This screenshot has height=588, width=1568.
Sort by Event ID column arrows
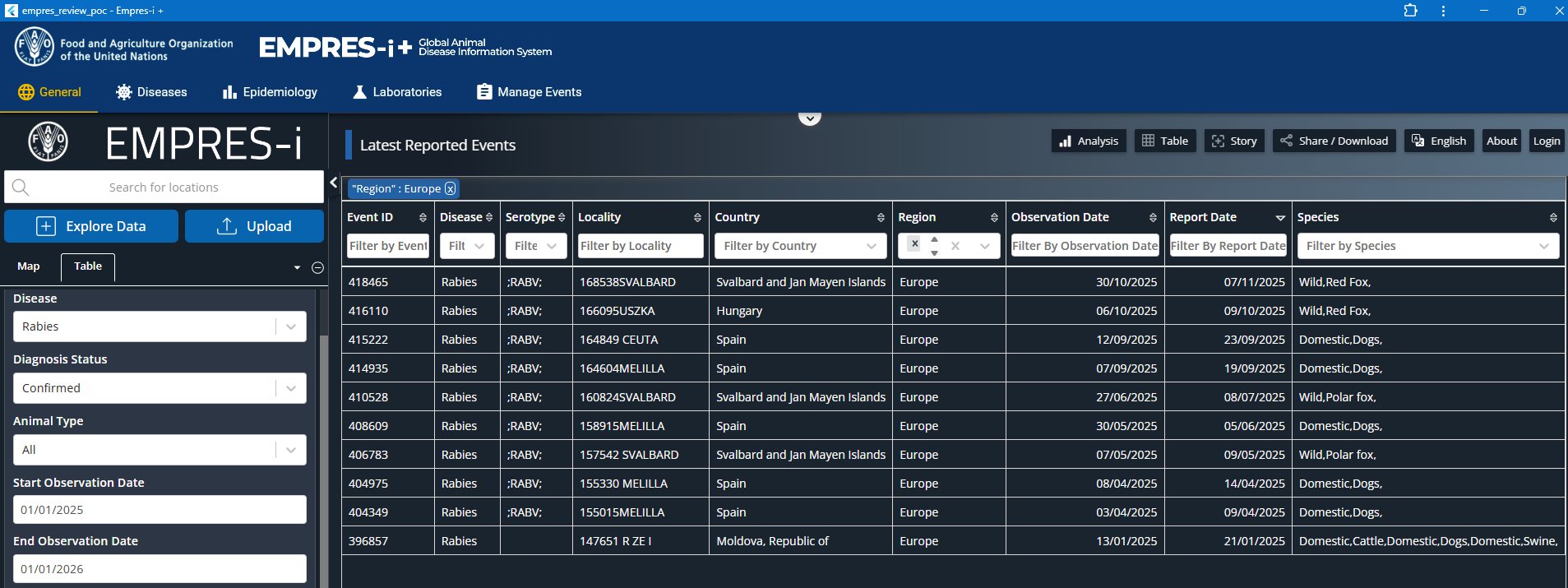[x=423, y=217]
